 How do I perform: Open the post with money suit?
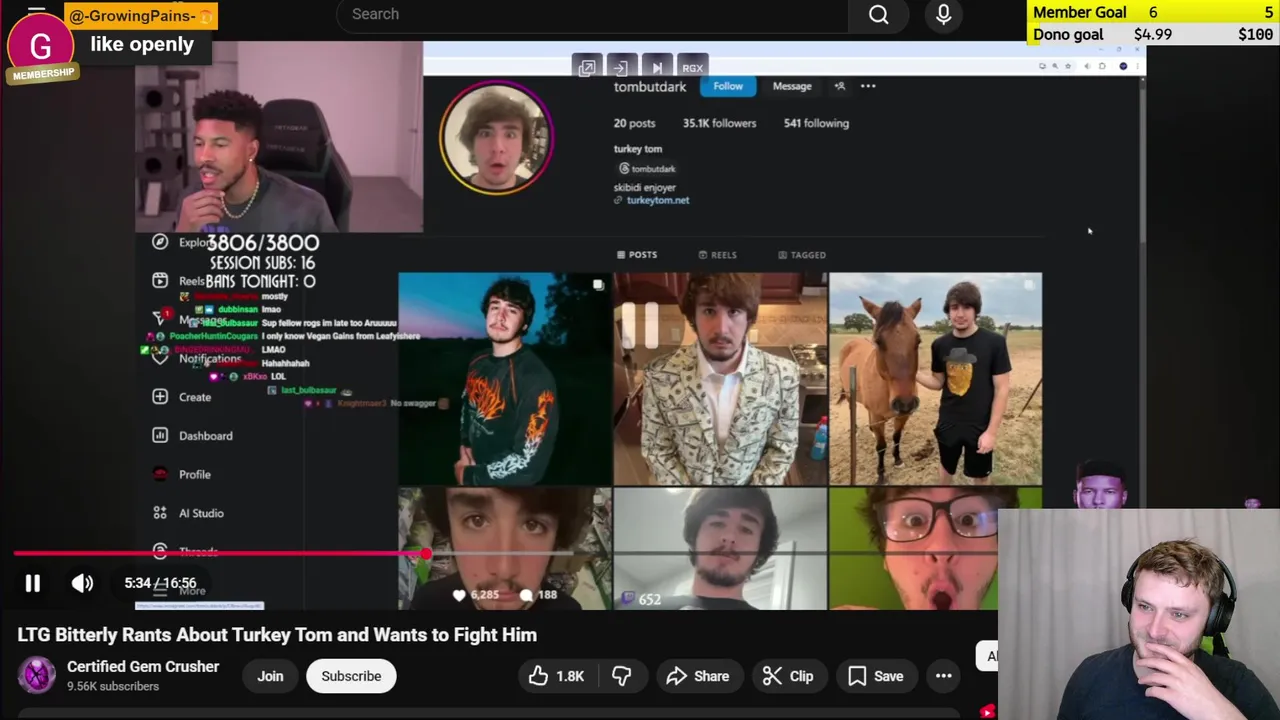[720, 379]
